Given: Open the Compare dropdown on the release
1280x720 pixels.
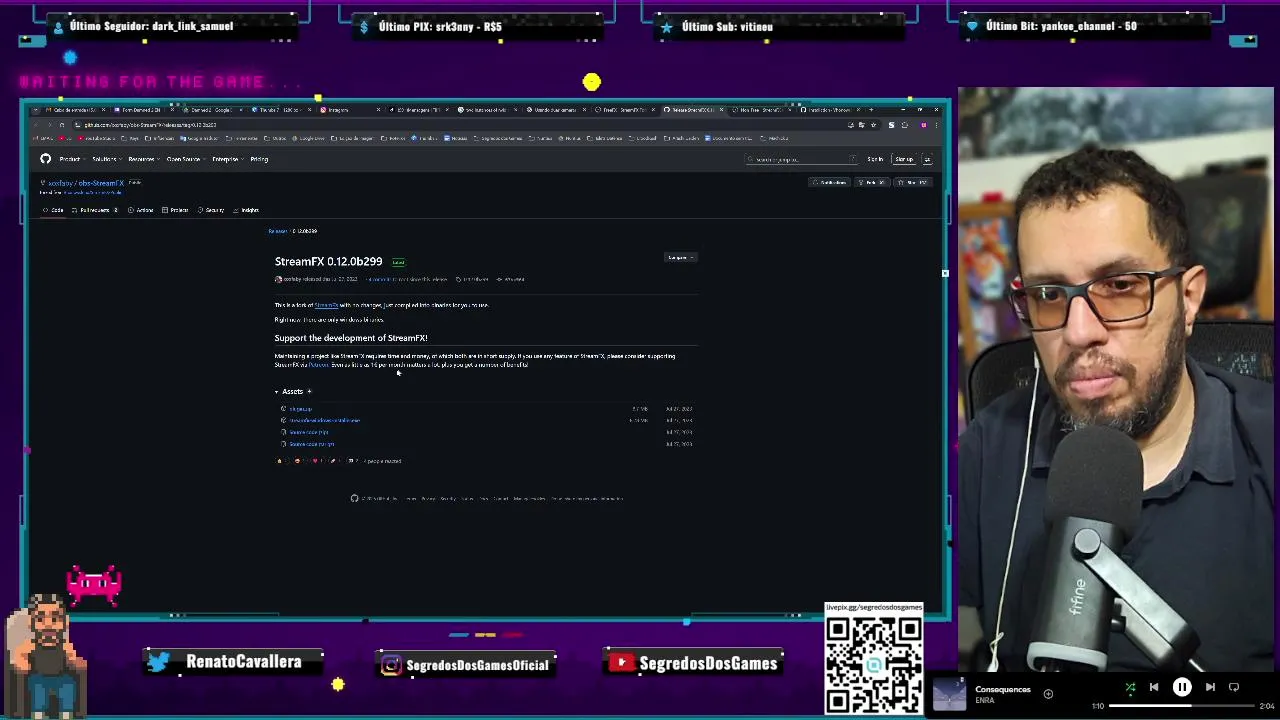Looking at the screenshot, I should 681,258.
